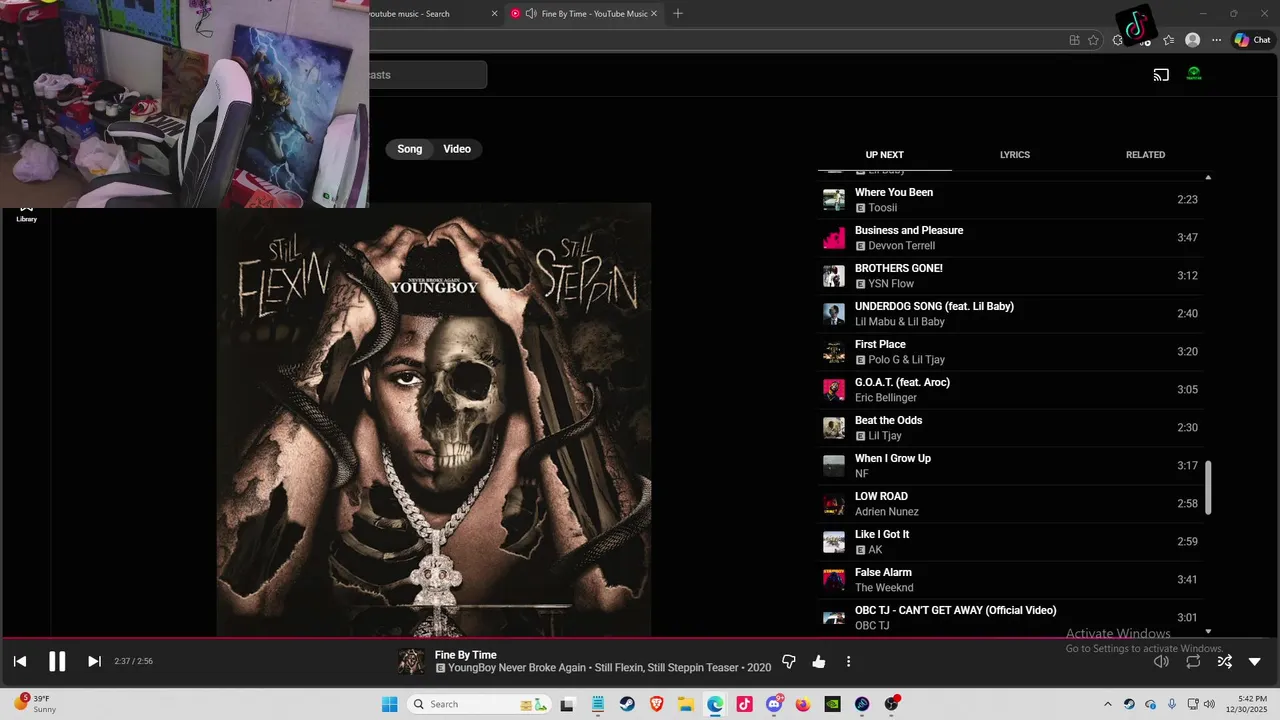Open Brave browser from taskbar
Image resolution: width=1280 pixels, height=720 pixels.
coord(656,704)
